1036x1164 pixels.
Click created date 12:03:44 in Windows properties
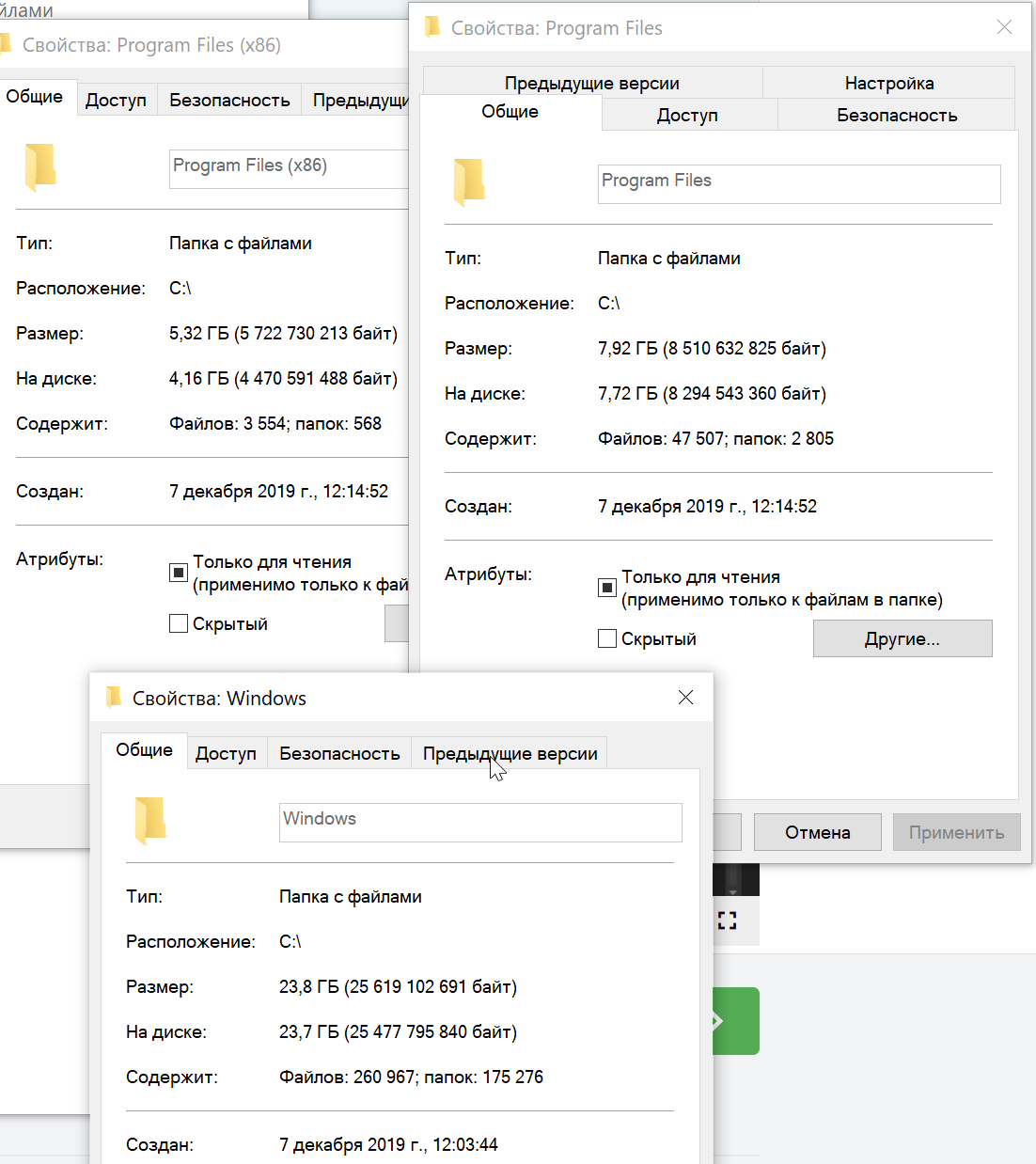[388, 1145]
